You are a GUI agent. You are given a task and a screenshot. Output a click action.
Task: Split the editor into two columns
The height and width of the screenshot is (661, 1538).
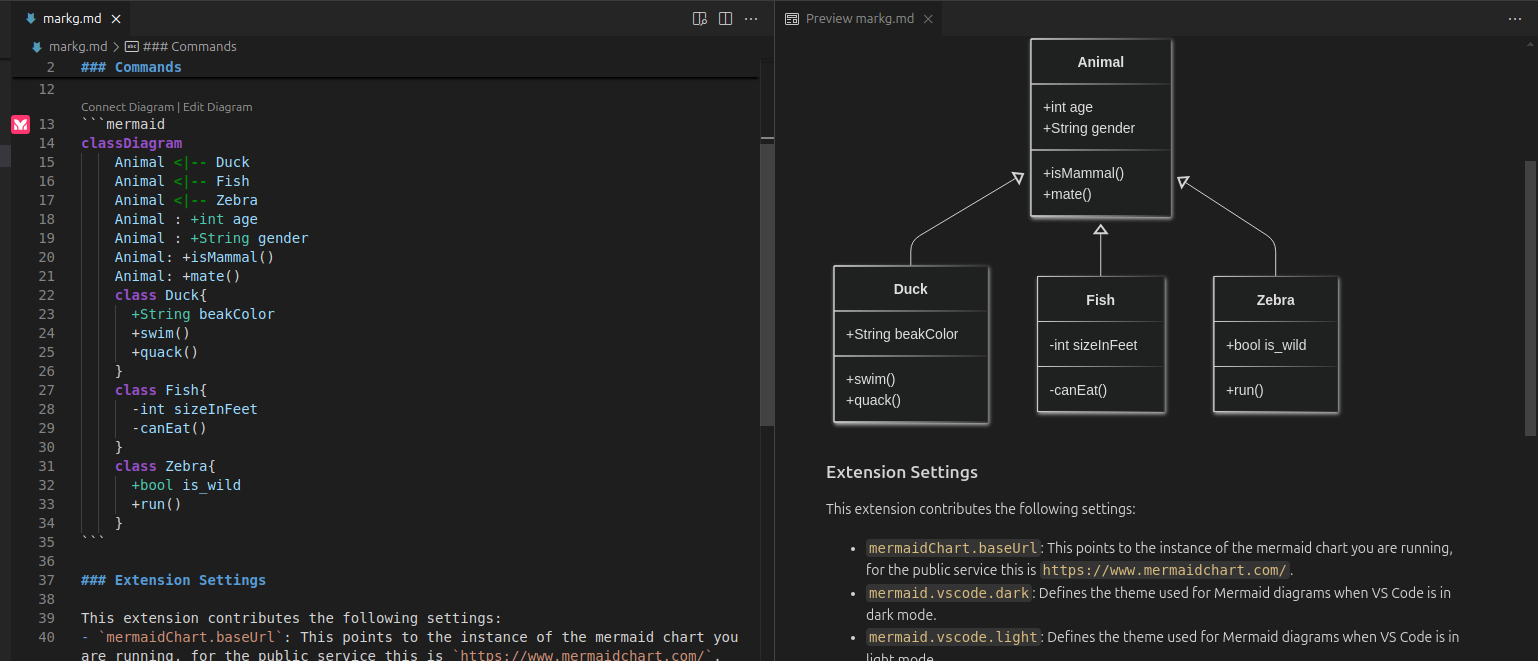(725, 18)
